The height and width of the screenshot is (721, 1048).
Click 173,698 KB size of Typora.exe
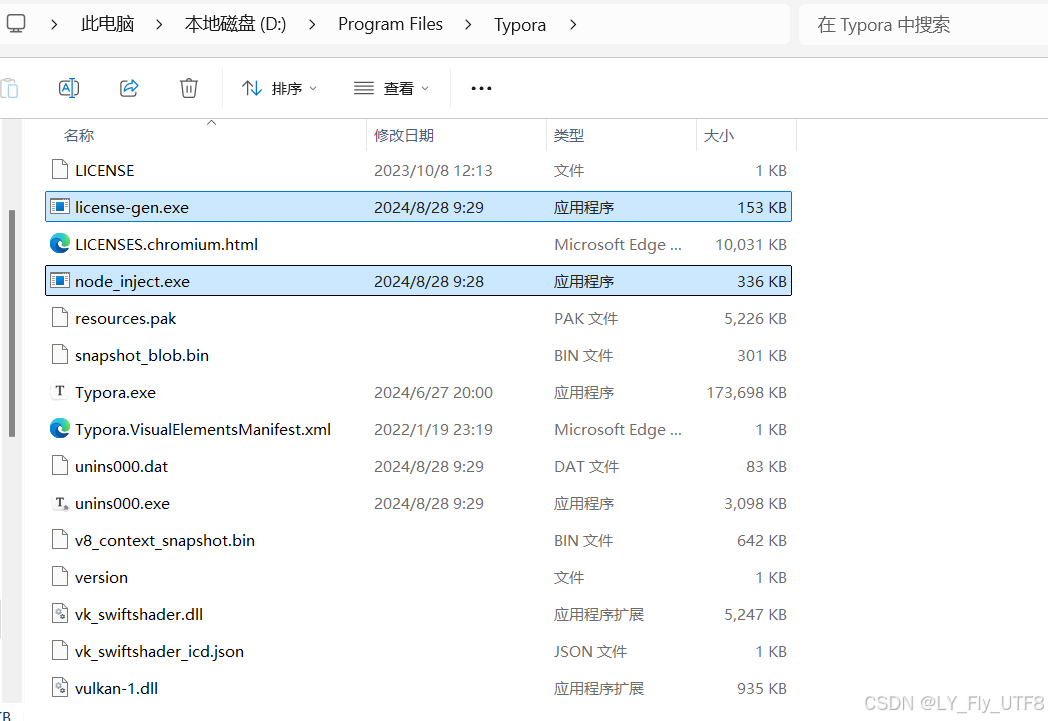(x=746, y=393)
